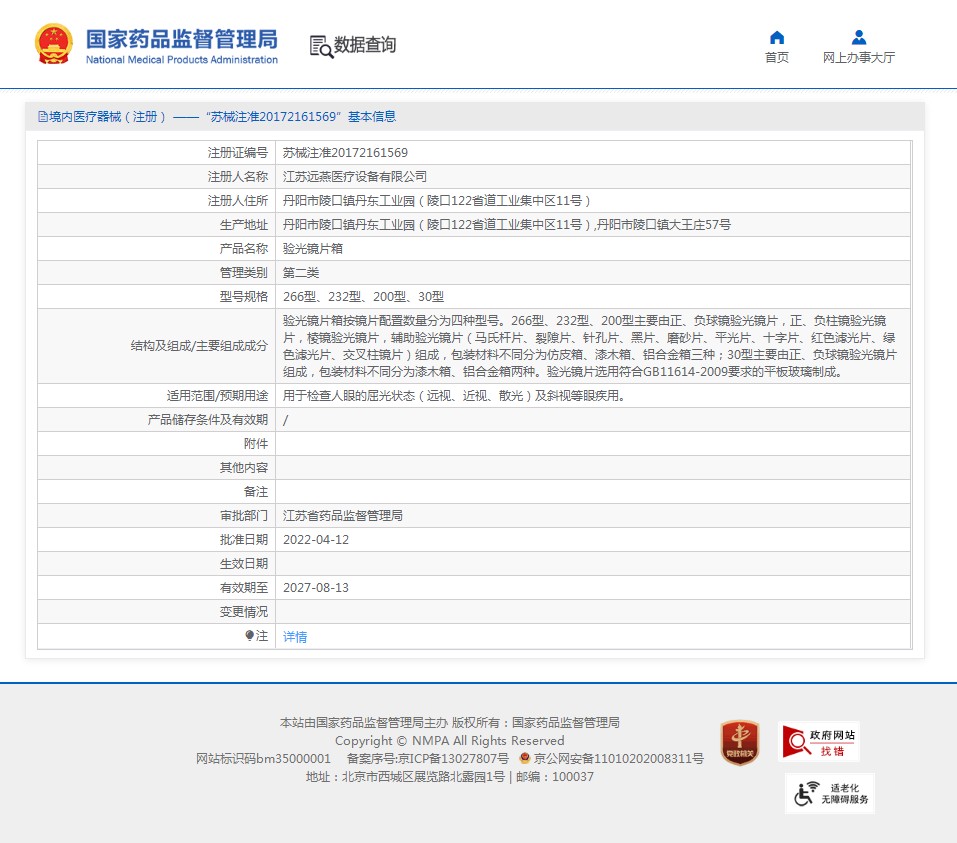Click the 网站标识码bm35000001 footer text
The width and height of the screenshot is (957, 843).
click(x=263, y=758)
